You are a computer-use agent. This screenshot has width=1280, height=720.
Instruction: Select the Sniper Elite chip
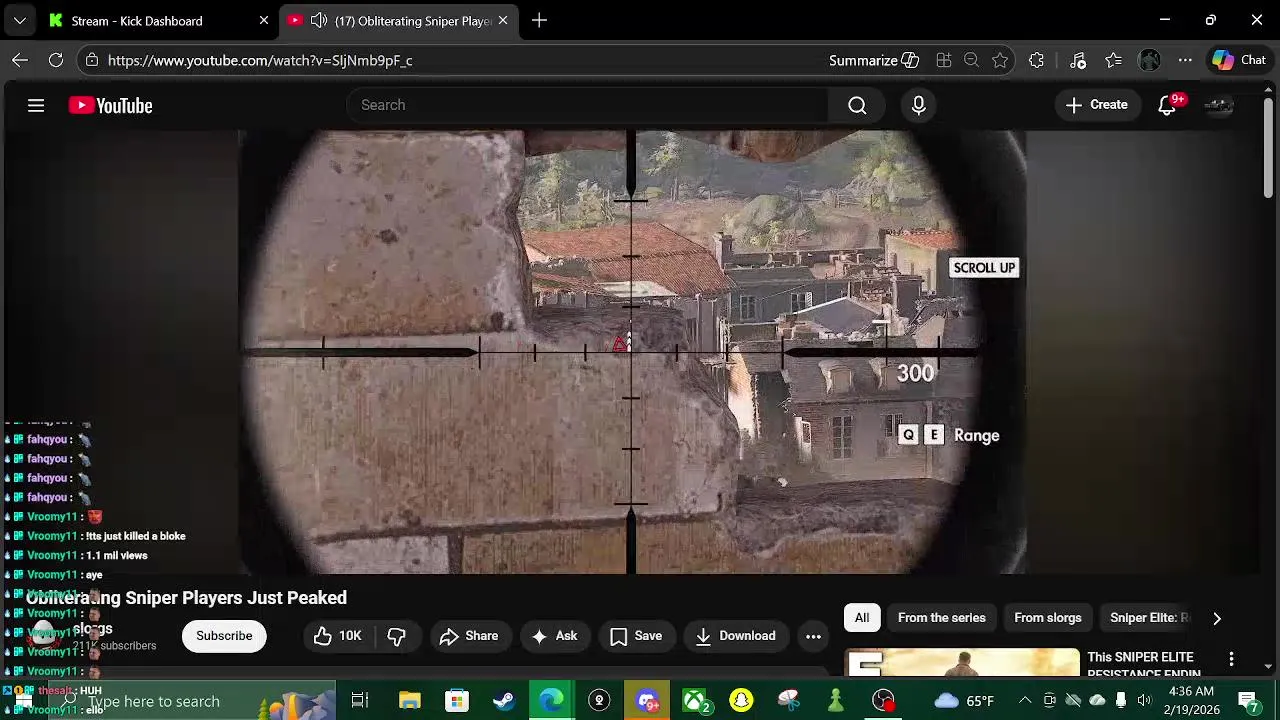[x=1149, y=618]
